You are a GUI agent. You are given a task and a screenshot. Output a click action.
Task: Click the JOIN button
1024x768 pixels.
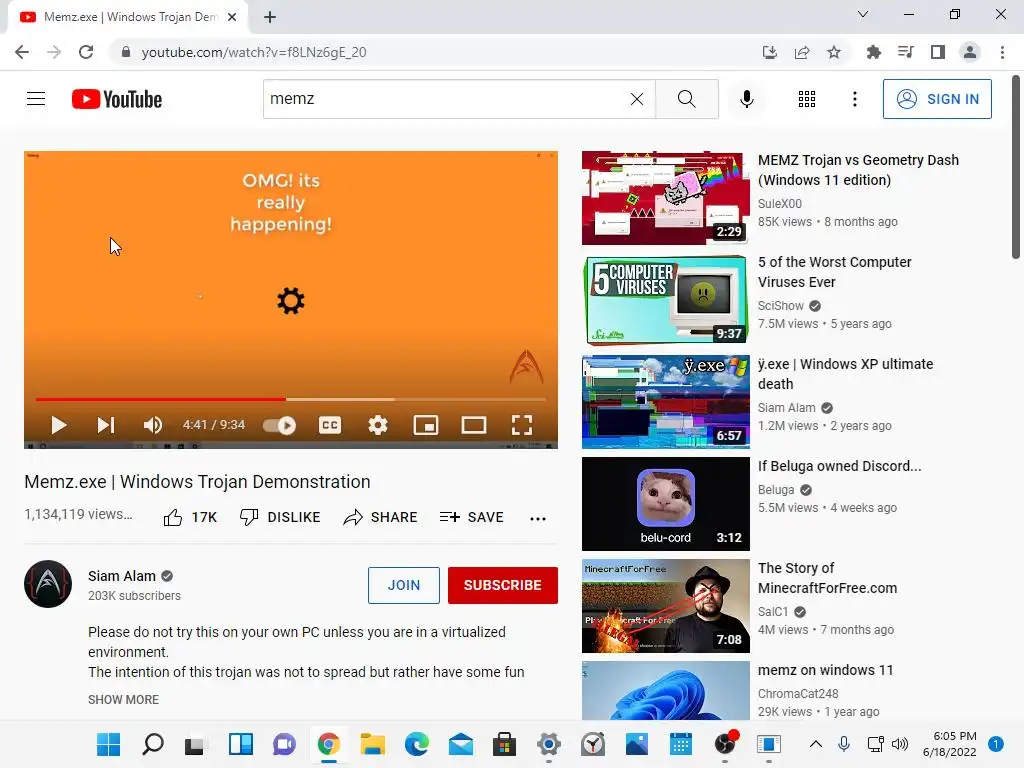pyautogui.click(x=404, y=585)
